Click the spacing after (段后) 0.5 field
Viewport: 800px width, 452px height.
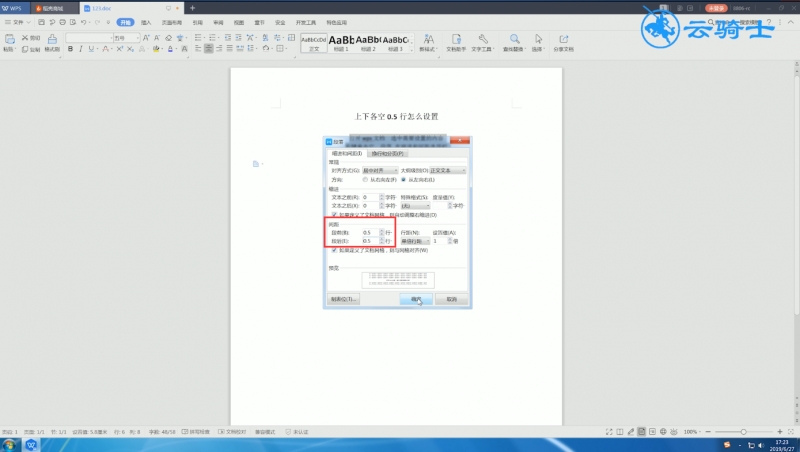[x=370, y=241]
